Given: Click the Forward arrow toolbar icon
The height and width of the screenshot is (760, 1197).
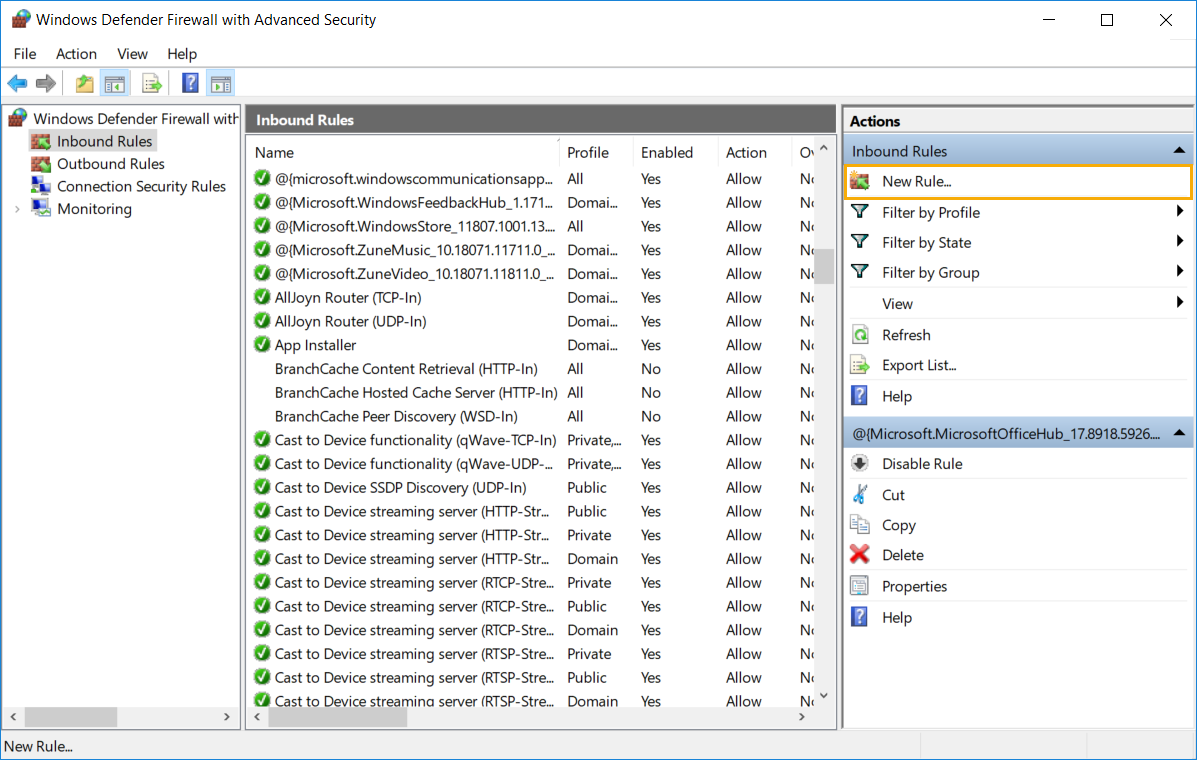Looking at the screenshot, I should 46,83.
